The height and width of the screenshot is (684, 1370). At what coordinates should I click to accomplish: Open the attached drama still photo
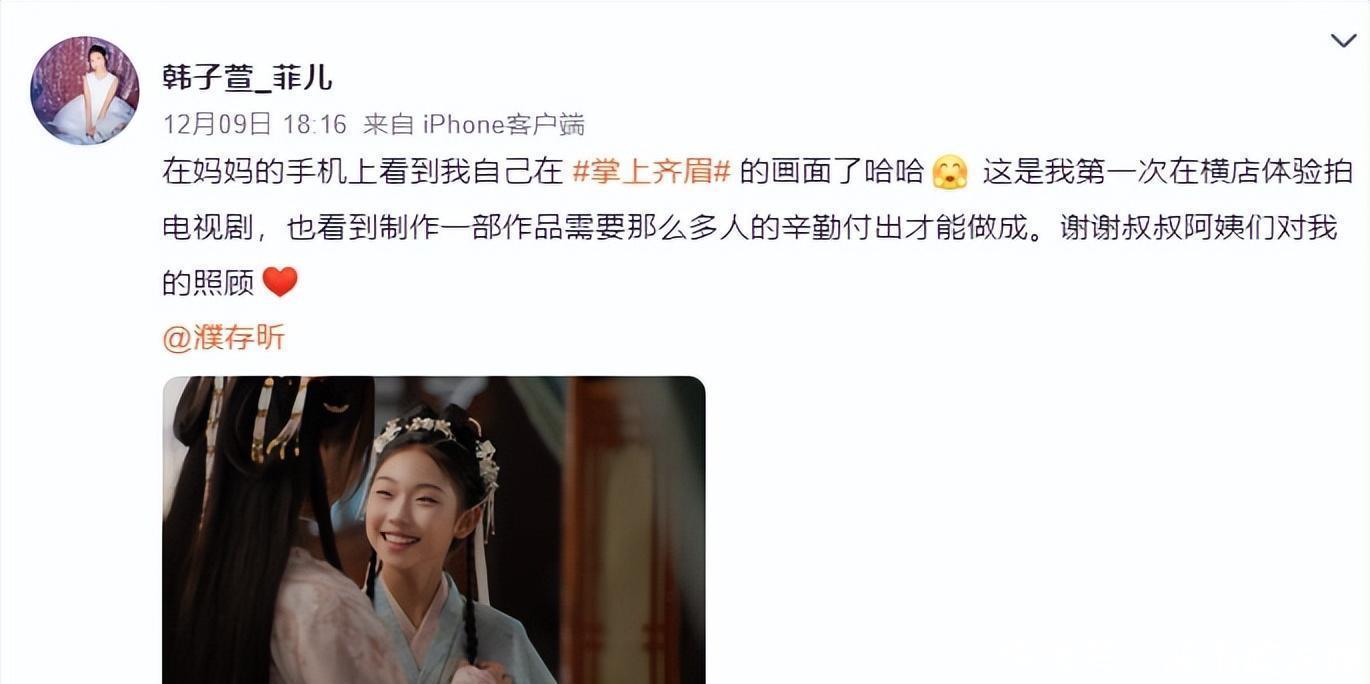pos(434,530)
